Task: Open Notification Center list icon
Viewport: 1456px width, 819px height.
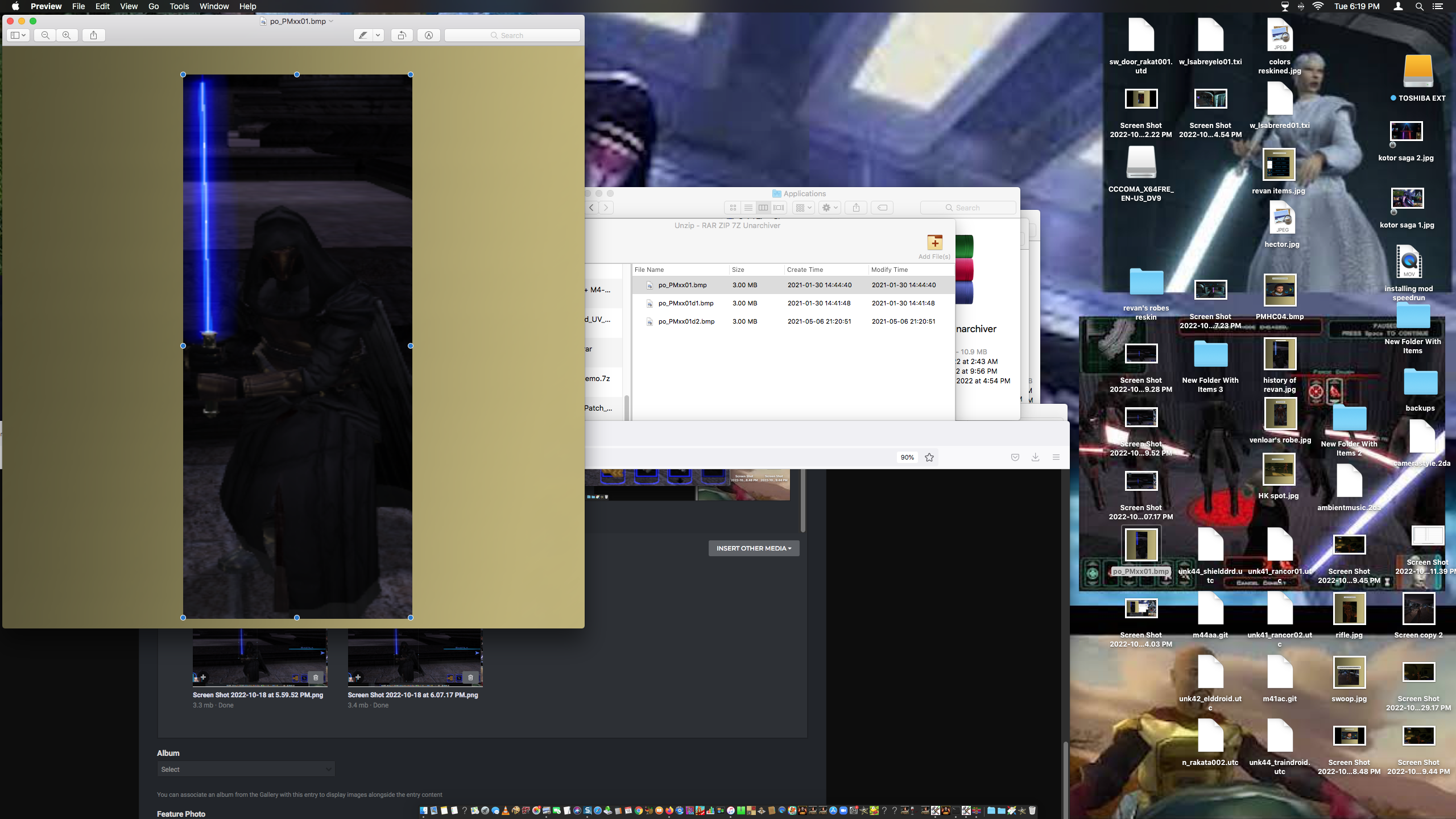Action: [x=1437, y=6]
